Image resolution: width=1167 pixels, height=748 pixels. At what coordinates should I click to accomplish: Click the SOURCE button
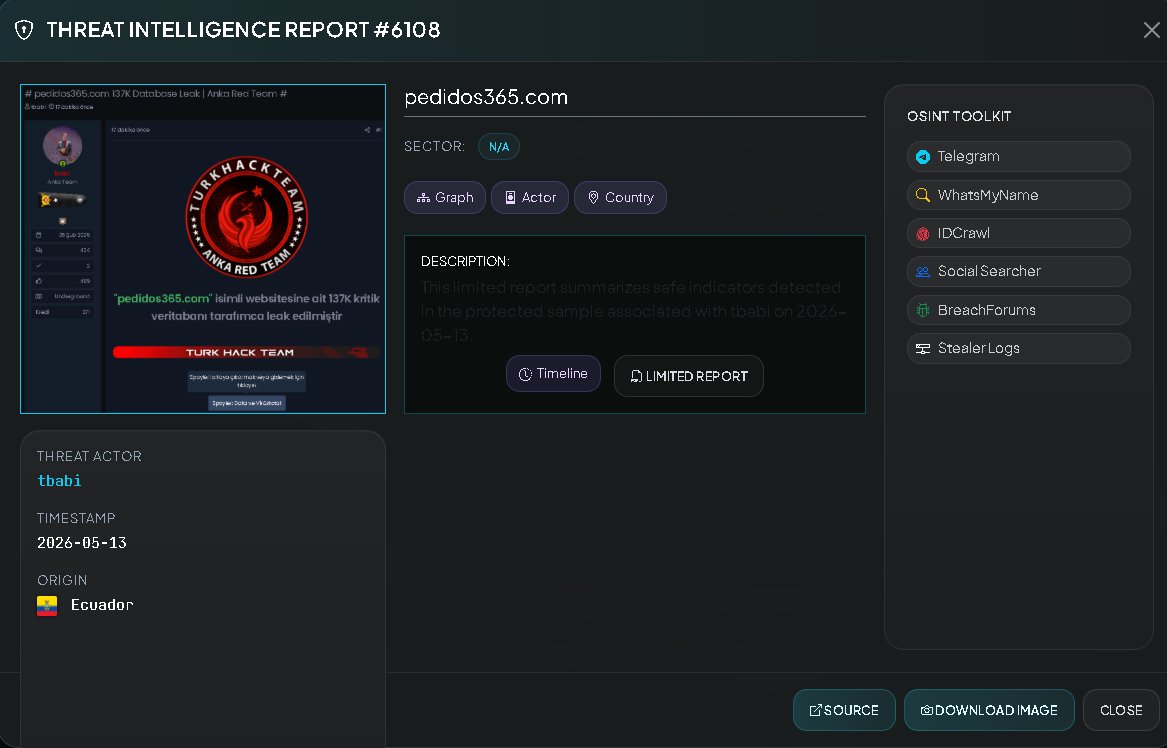(x=844, y=710)
